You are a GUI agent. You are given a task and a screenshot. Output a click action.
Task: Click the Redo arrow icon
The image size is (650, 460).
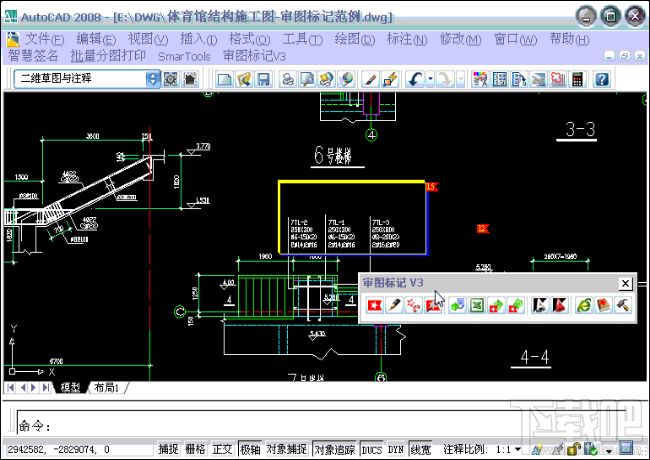pos(446,79)
